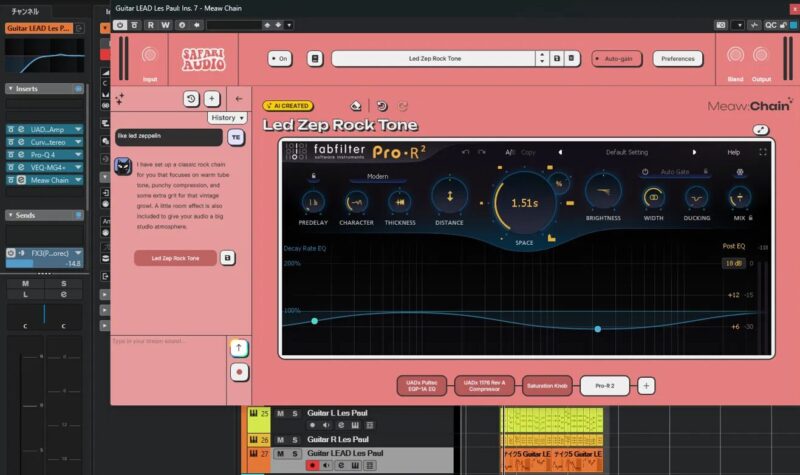Select the Pro-R 2 chain slot

click(x=605, y=386)
